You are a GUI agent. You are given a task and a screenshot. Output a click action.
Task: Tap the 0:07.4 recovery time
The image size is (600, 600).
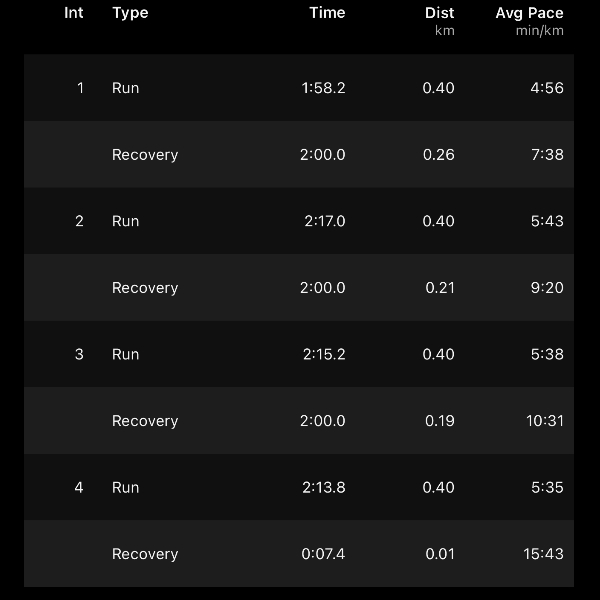(323, 554)
